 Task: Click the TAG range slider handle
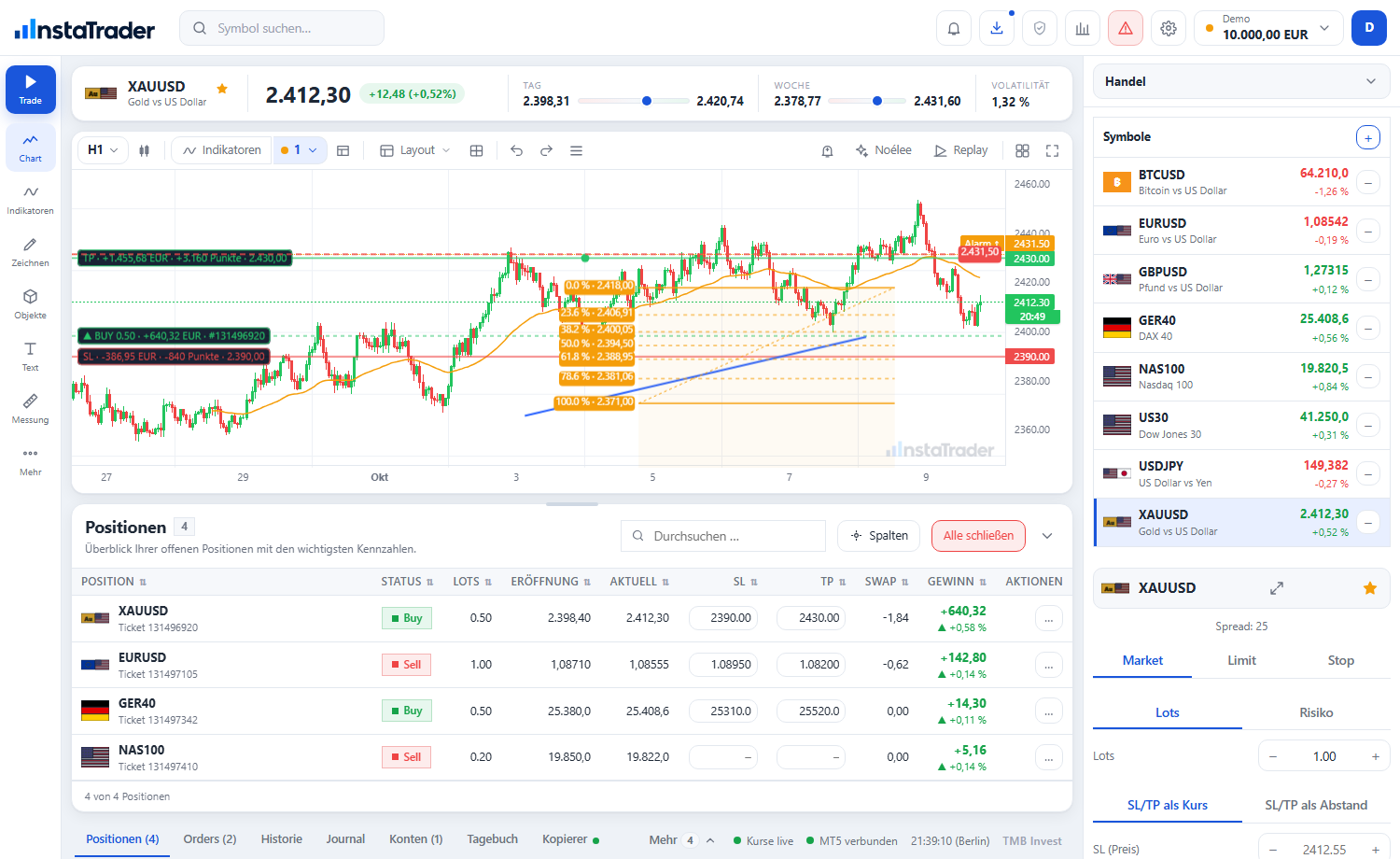pyautogui.click(x=647, y=101)
